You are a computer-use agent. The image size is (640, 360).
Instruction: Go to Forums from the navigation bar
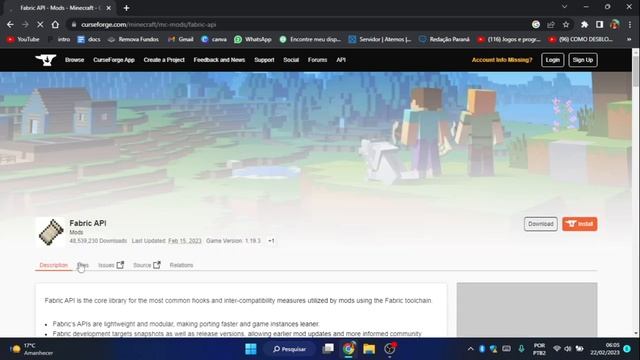(x=317, y=60)
